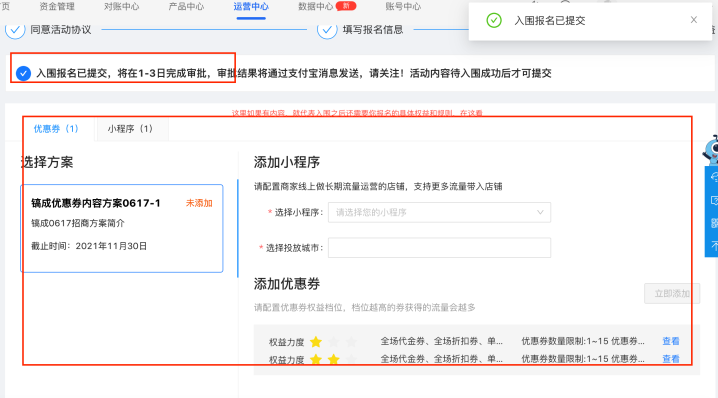
Task: Select the 镐成优惠券内容方案0617-1 plan card
Action: pyautogui.click(x=122, y=229)
